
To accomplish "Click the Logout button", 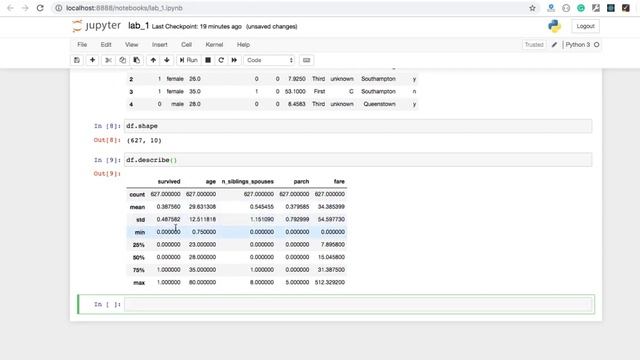I will (x=585, y=26).
